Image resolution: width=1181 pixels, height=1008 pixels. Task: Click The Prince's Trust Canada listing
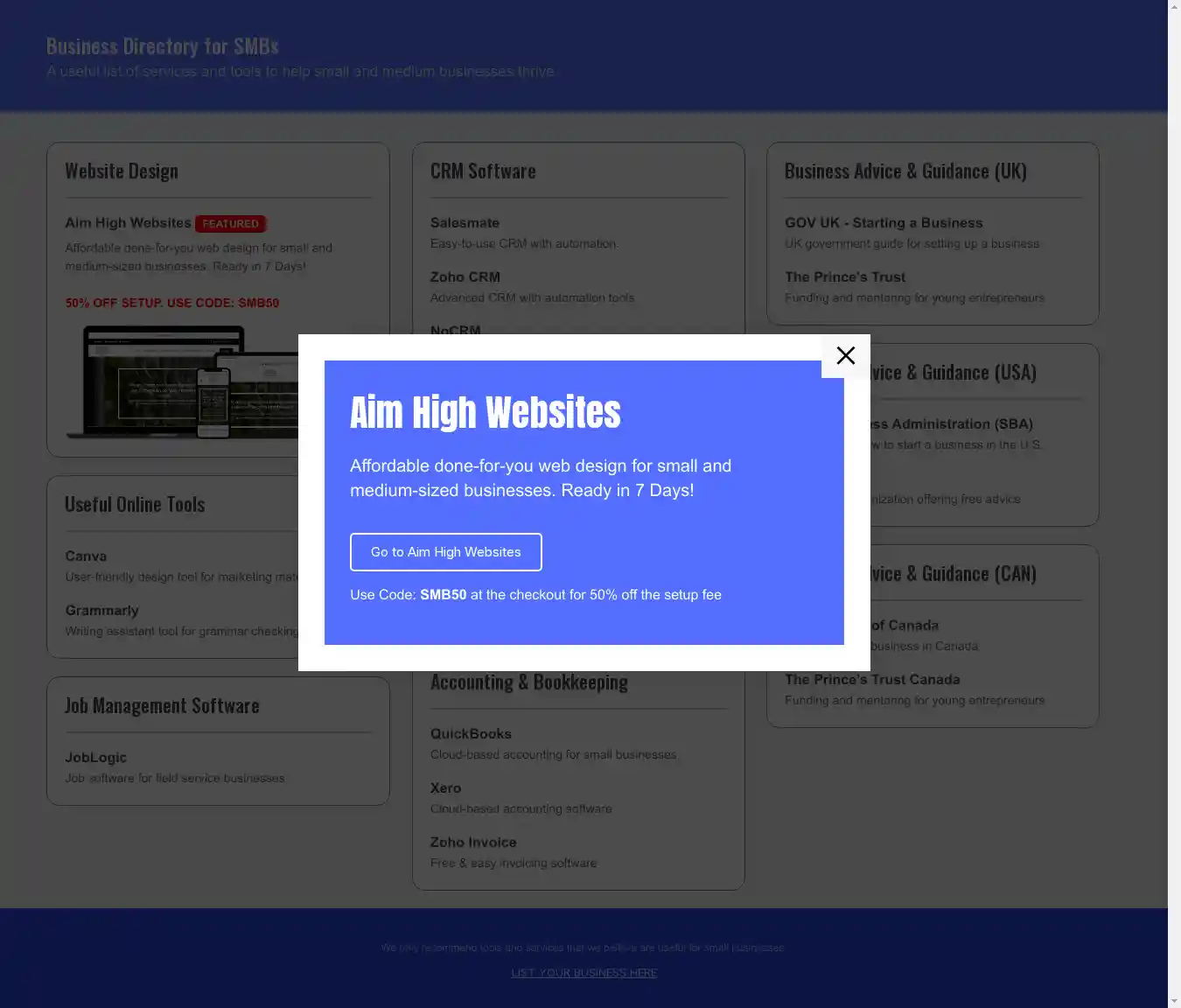coord(871,680)
